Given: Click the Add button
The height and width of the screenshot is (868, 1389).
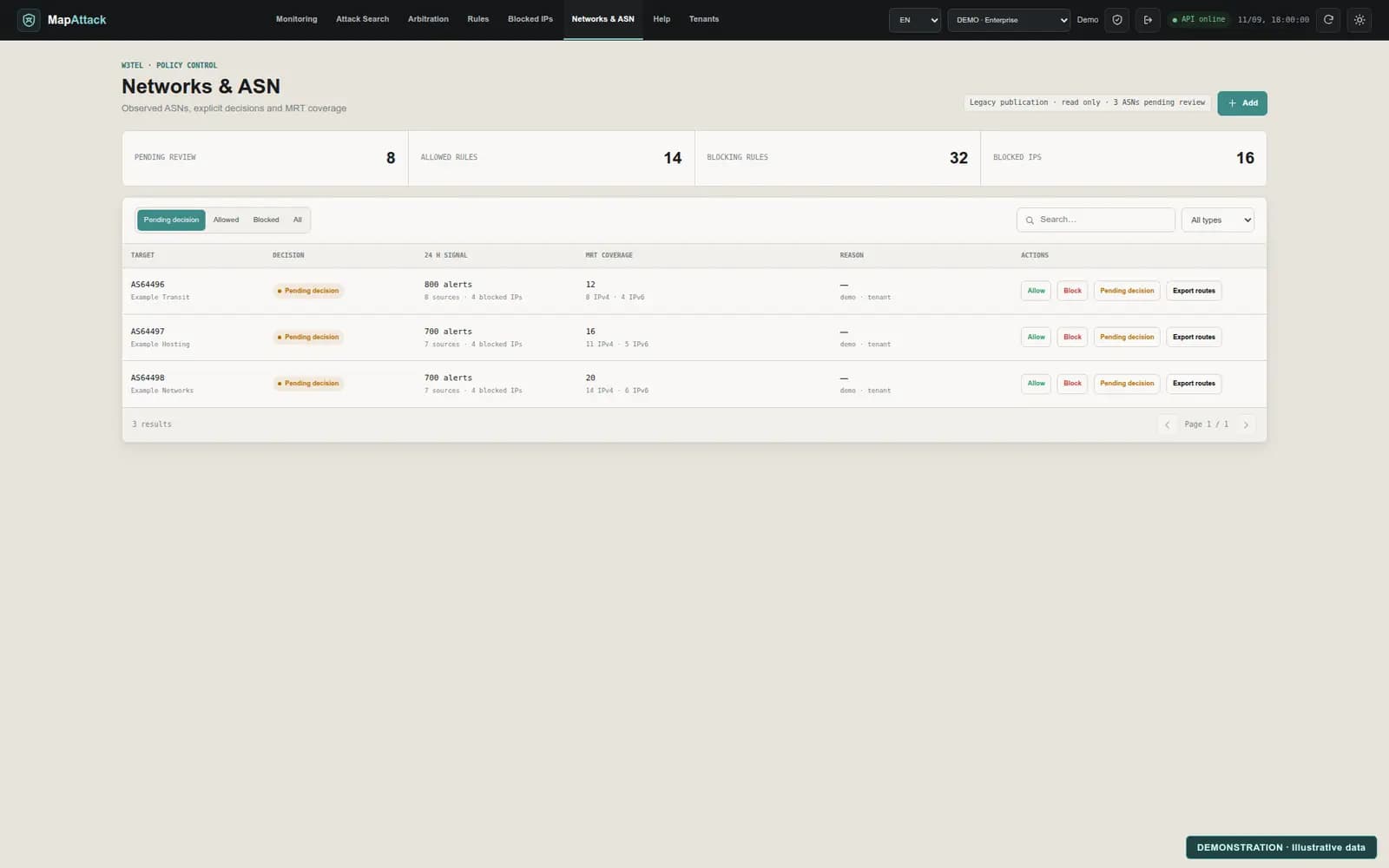Looking at the screenshot, I should [x=1241, y=103].
